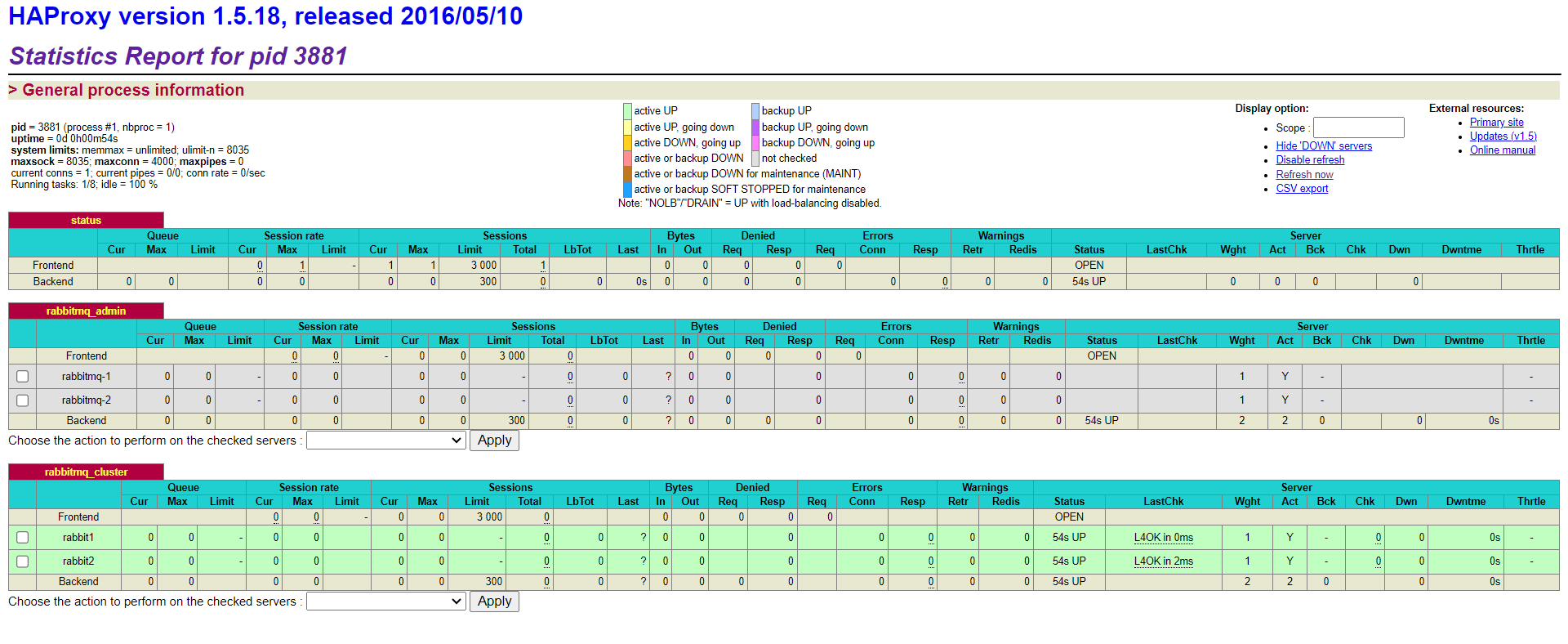The height and width of the screenshot is (644, 1568).
Task: Click the 'backup UP, going down' legend swatch
Action: pos(755,127)
